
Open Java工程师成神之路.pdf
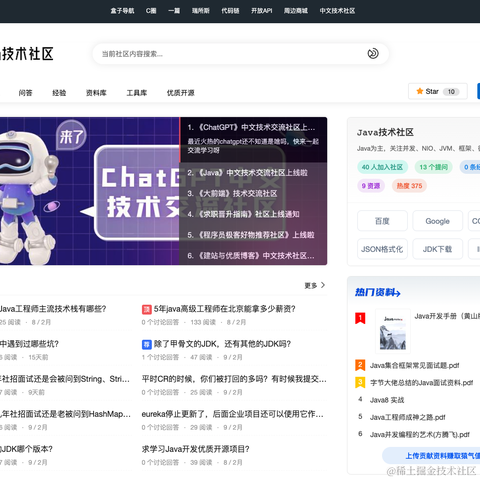(408, 417)
